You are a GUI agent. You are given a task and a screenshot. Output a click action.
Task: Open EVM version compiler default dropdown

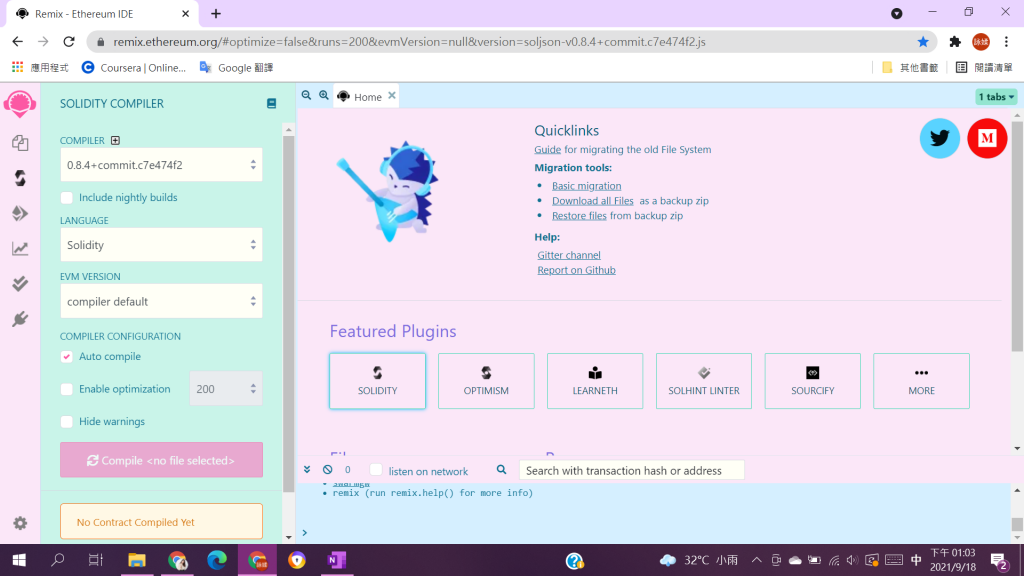[161, 302]
